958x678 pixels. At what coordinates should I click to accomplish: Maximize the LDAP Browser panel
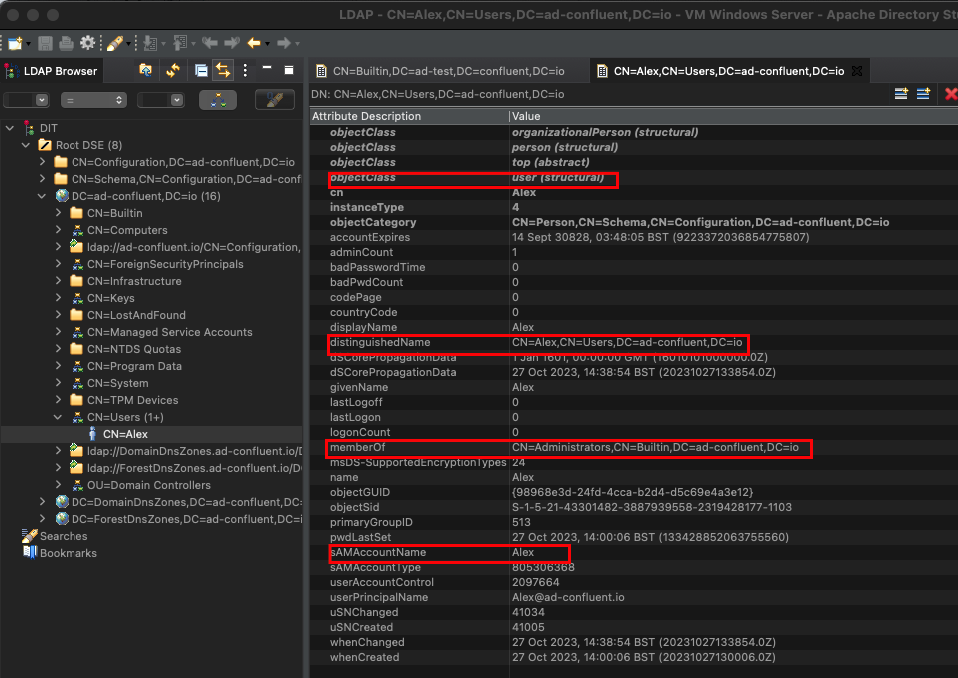point(289,70)
